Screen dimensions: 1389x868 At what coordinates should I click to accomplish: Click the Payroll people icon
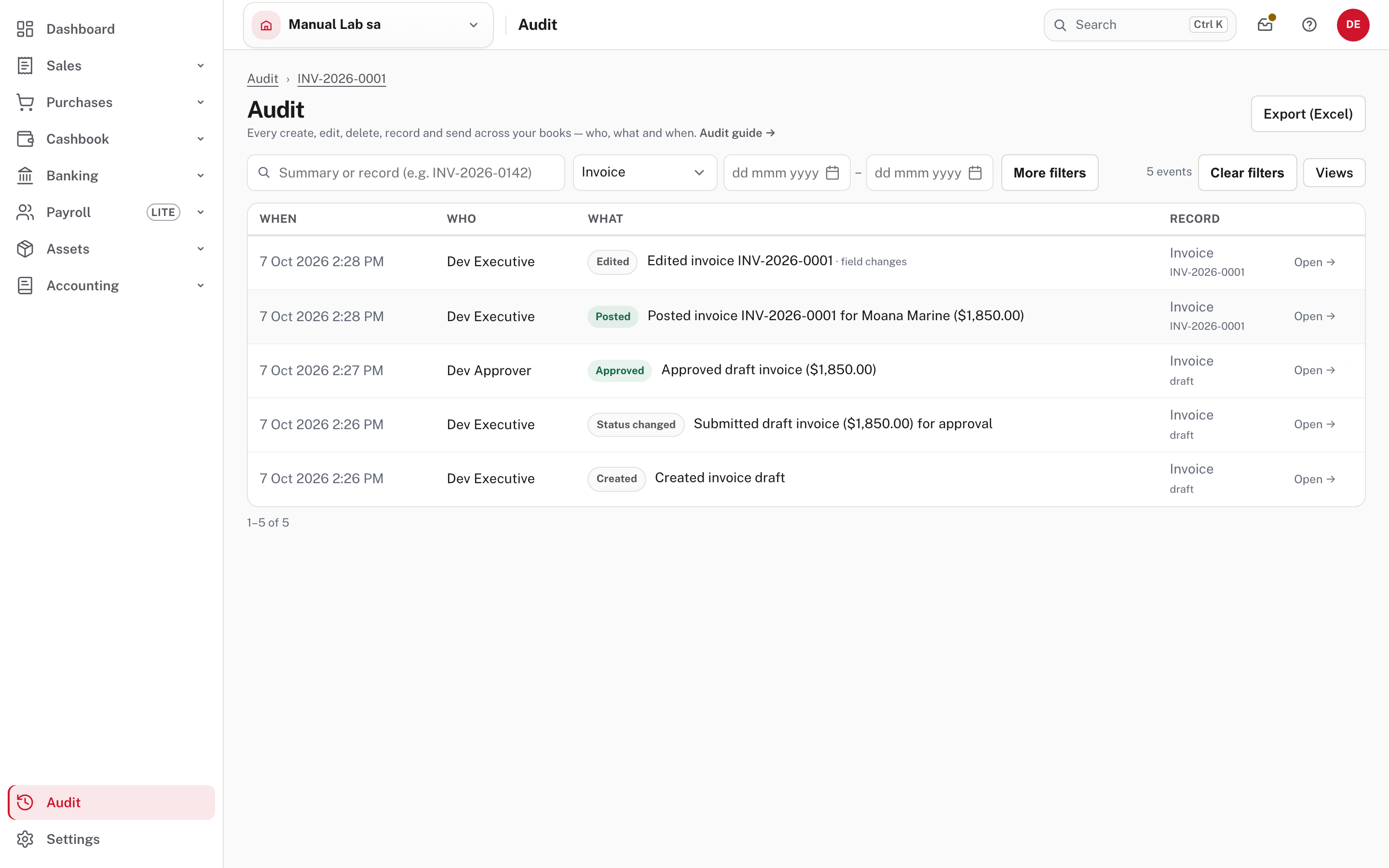pyautogui.click(x=25, y=212)
